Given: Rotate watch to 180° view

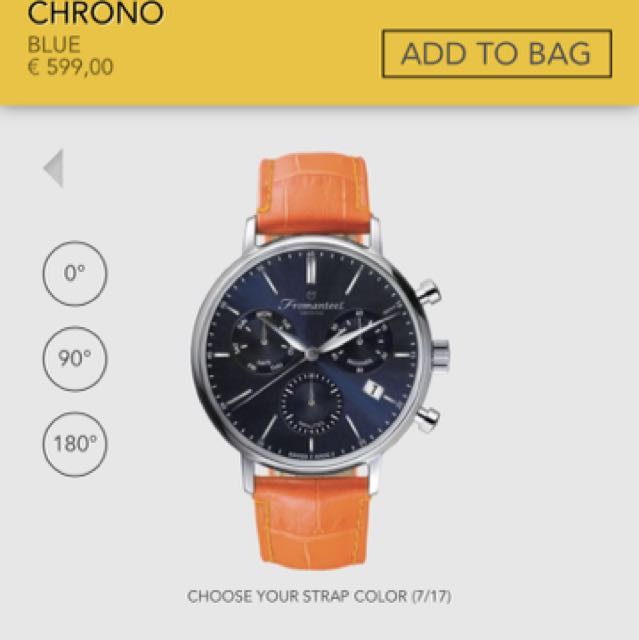Looking at the screenshot, I should 75,444.
